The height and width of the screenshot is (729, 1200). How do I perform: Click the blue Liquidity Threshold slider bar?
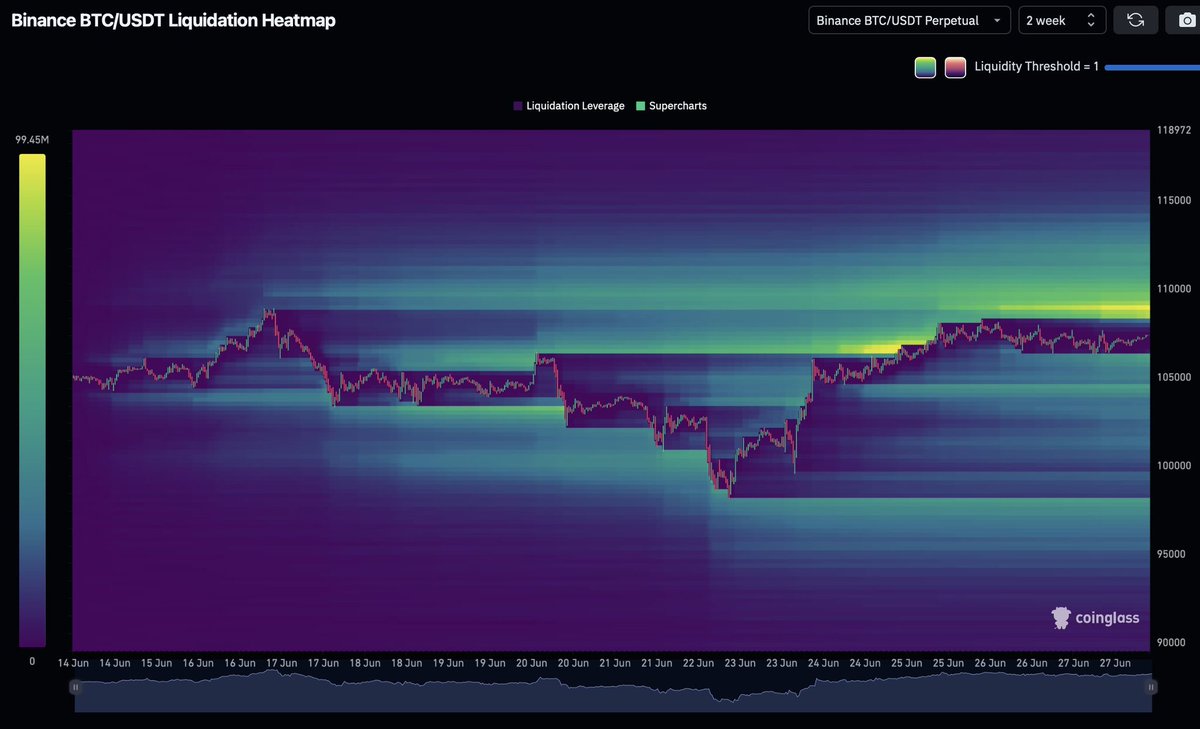click(x=1150, y=67)
